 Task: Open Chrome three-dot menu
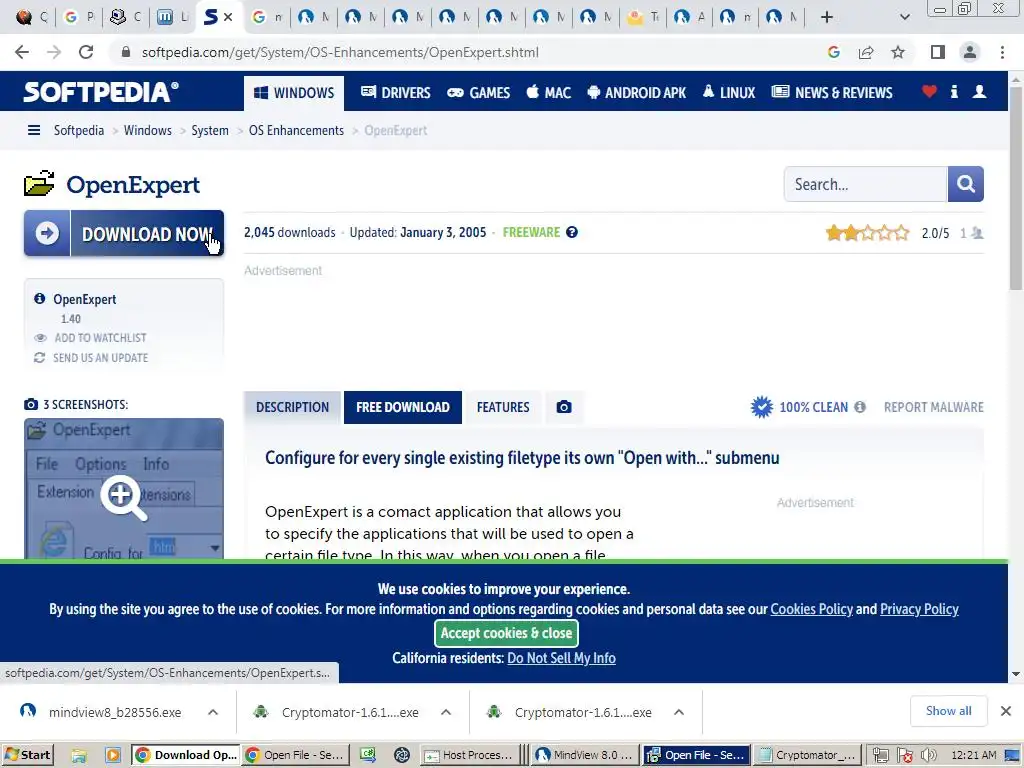(x=1002, y=52)
